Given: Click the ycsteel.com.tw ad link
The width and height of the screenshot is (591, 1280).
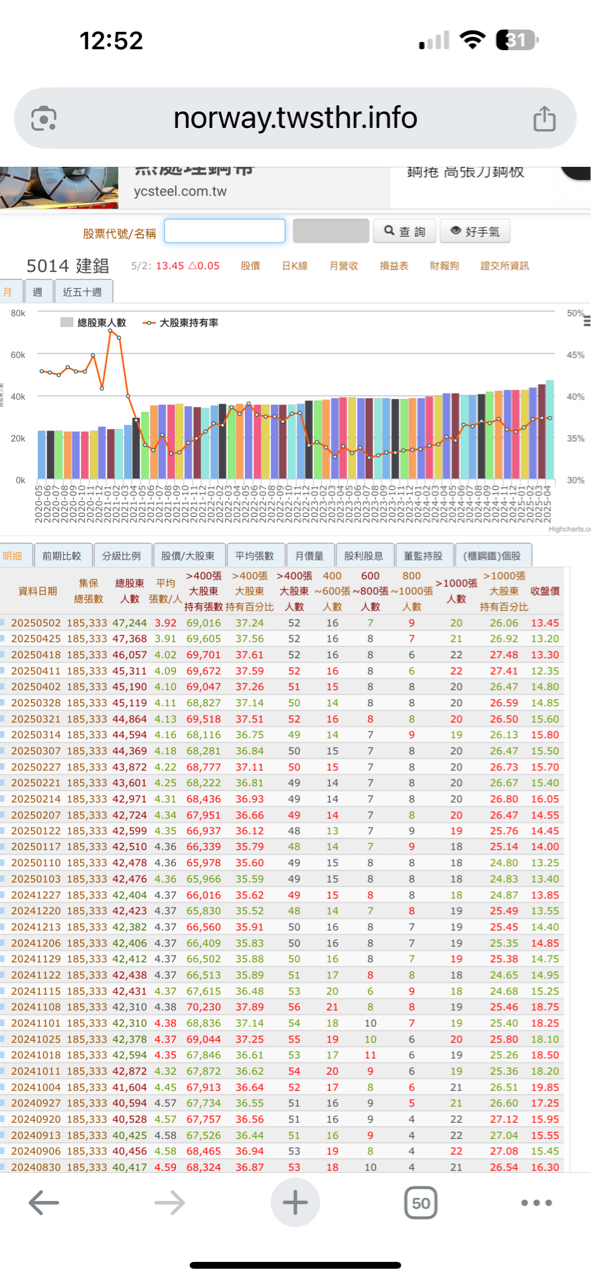Looking at the screenshot, I should click(180, 191).
